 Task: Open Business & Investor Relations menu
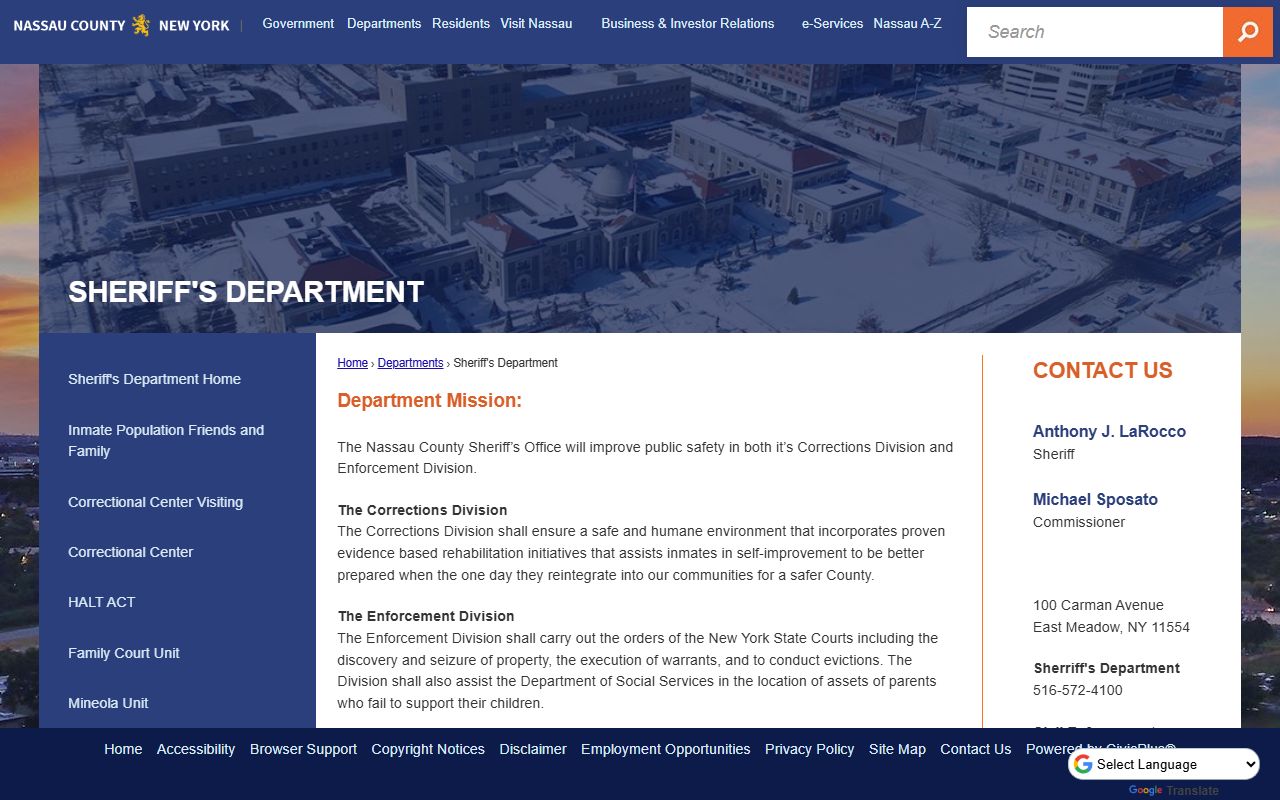coord(687,23)
